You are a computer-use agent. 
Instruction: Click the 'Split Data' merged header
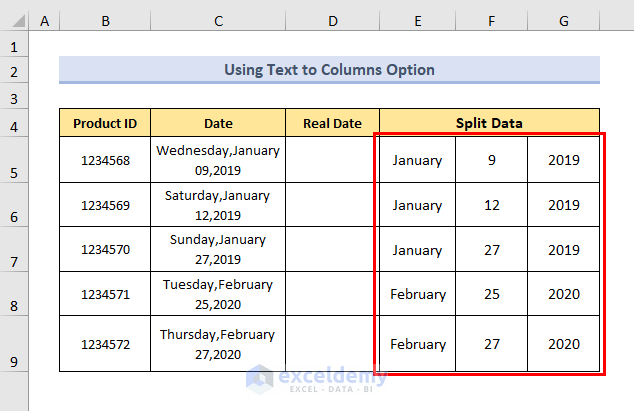489,123
